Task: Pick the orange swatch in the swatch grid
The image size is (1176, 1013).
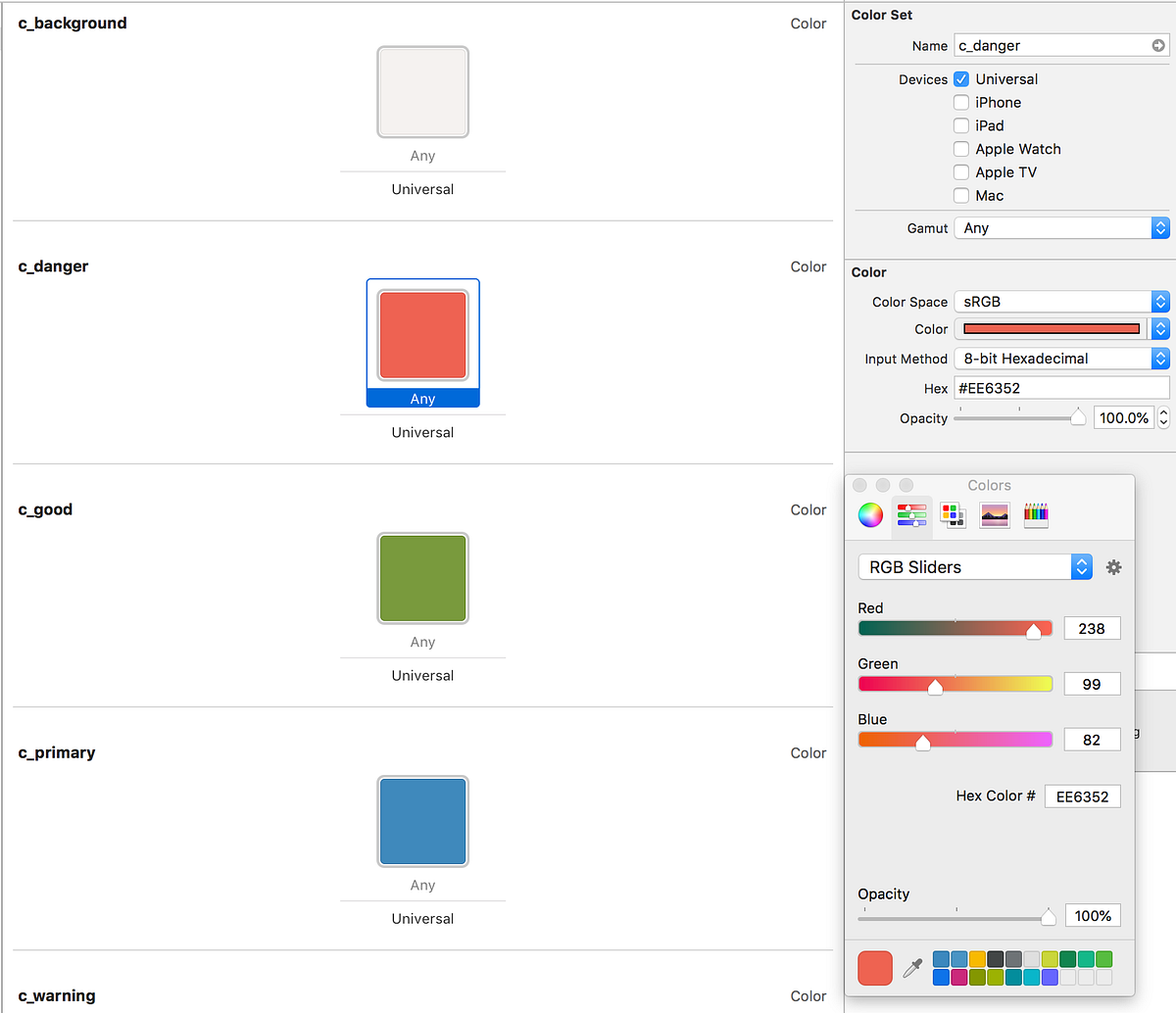Action: 977,959
